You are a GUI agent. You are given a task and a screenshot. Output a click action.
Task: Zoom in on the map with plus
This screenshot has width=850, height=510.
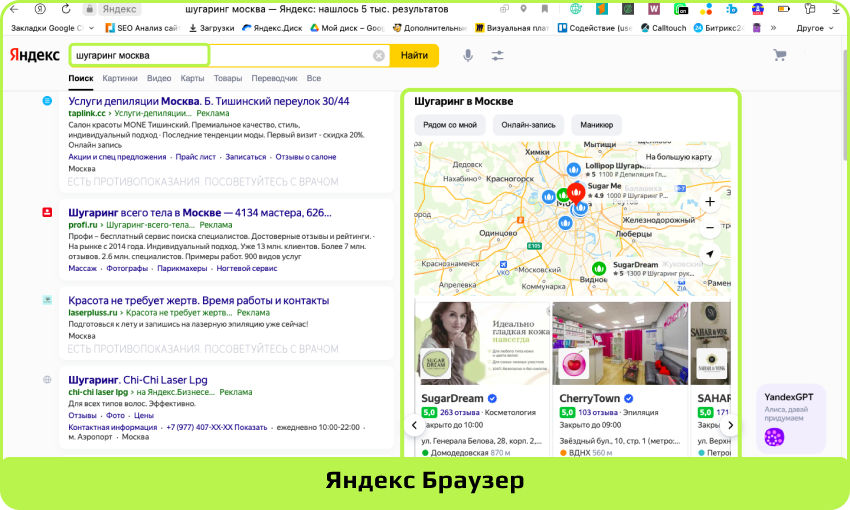coord(710,202)
